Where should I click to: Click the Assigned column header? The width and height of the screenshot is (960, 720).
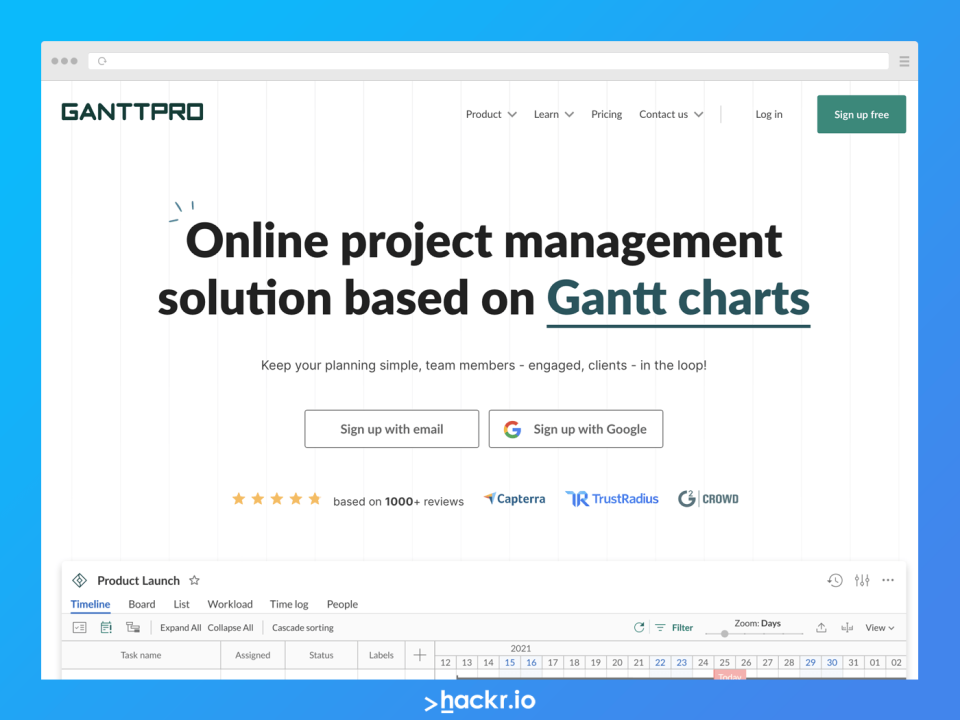[x=253, y=655]
